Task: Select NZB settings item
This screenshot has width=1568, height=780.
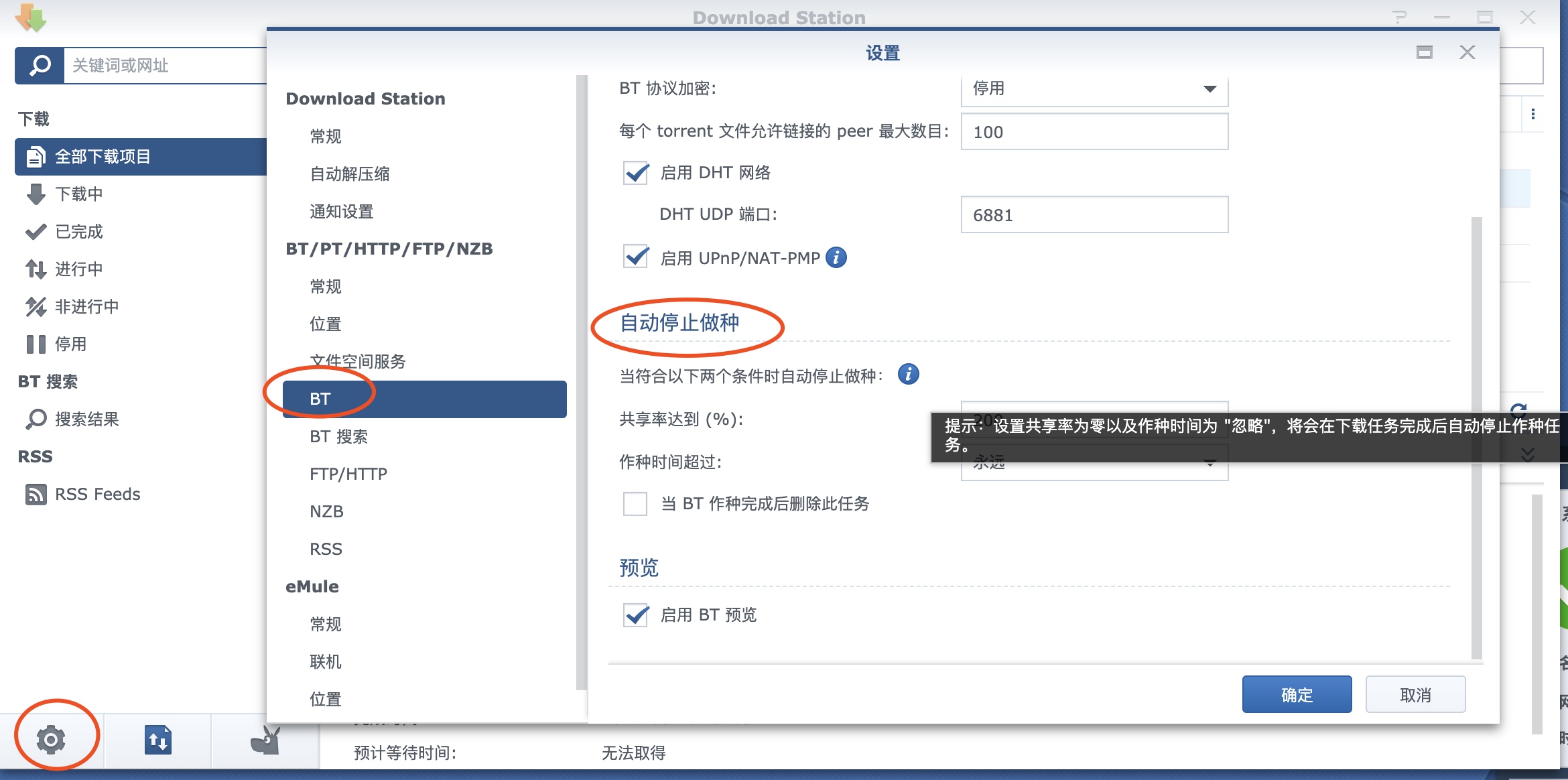Action: [425, 512]
